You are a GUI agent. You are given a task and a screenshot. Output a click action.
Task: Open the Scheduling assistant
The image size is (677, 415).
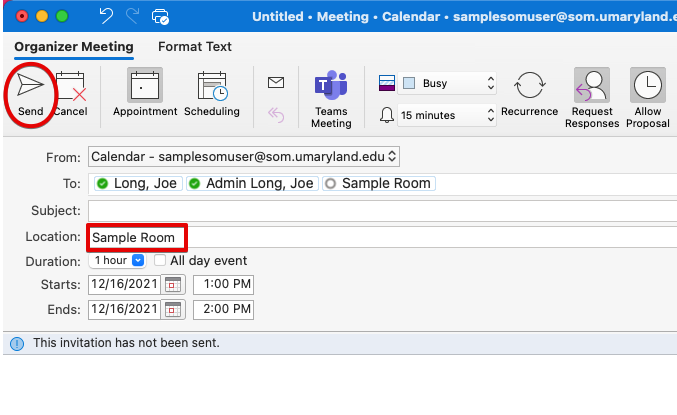coord(212,90)
